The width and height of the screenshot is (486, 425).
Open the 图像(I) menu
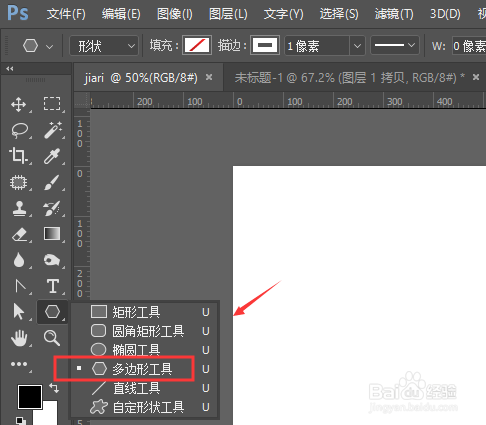click(x=175, y=14)
